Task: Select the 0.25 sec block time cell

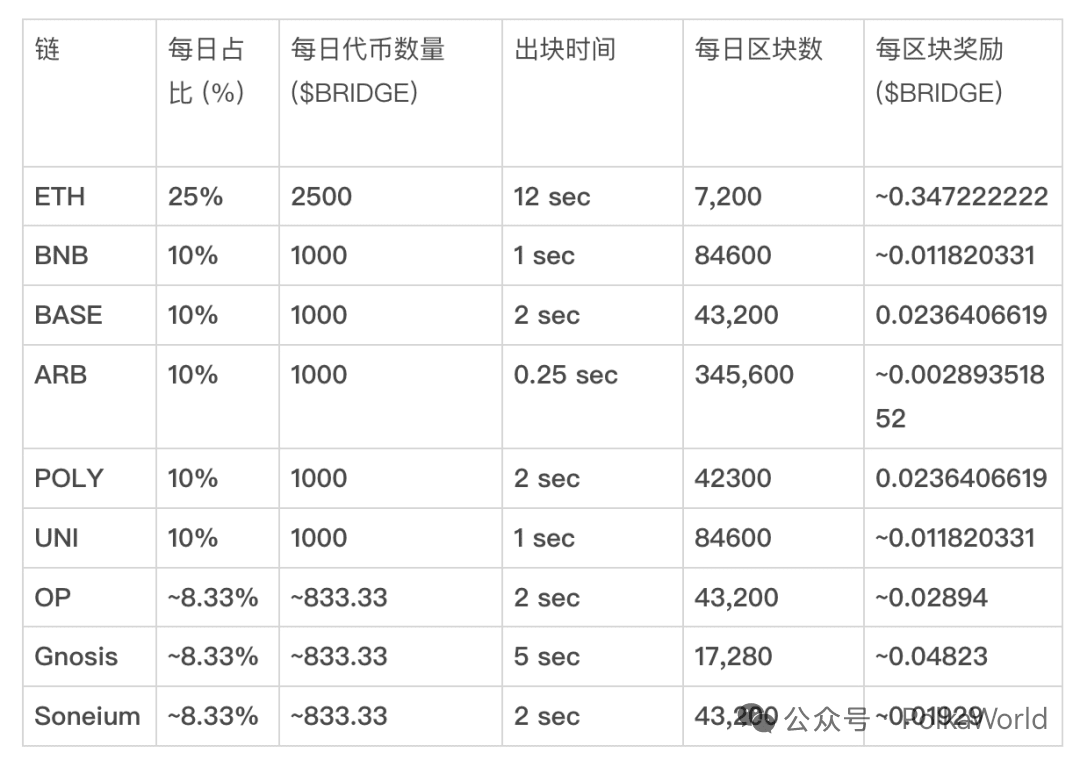Action: (566, 375)
